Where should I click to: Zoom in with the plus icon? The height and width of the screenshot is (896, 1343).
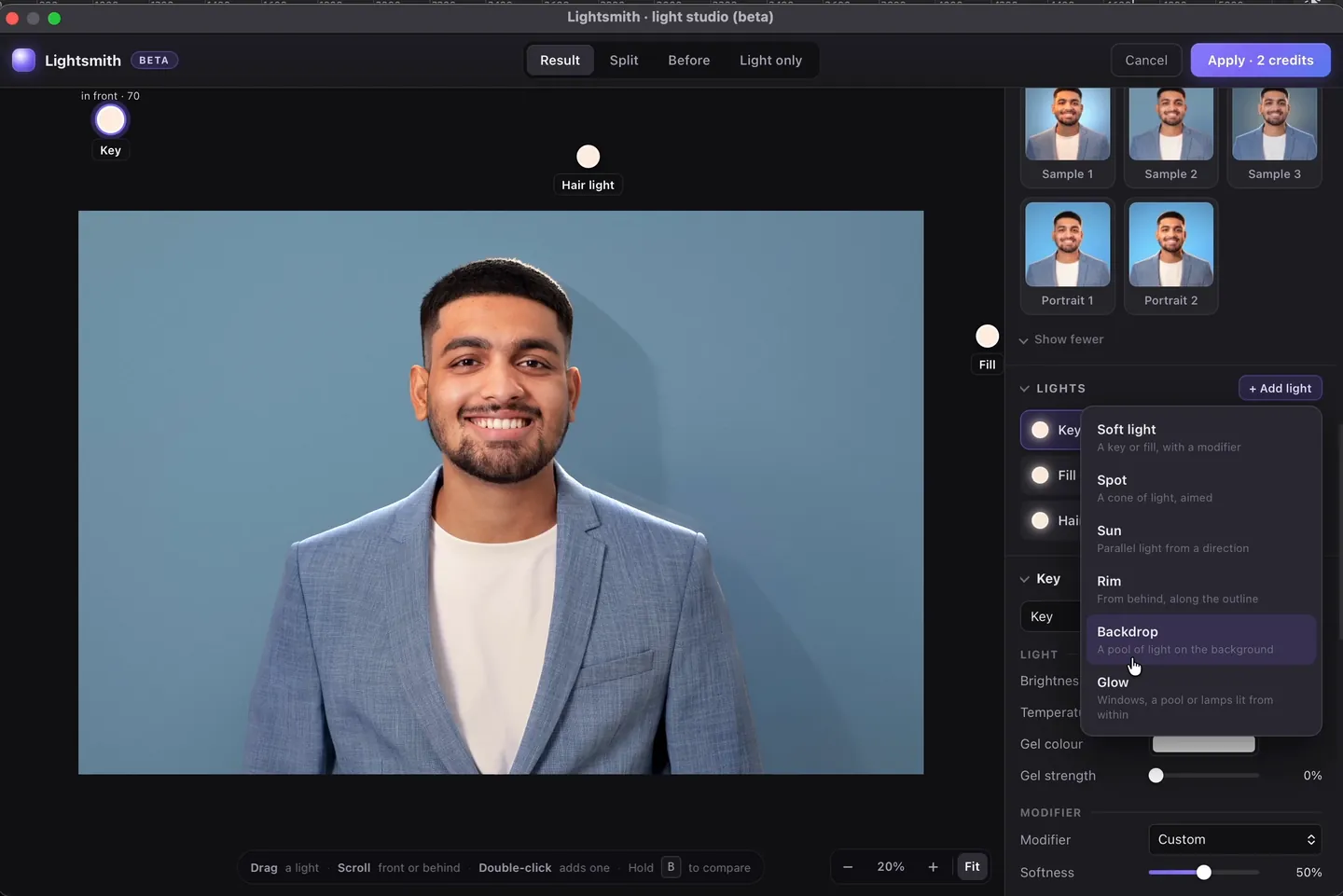[x=933, y=867]
